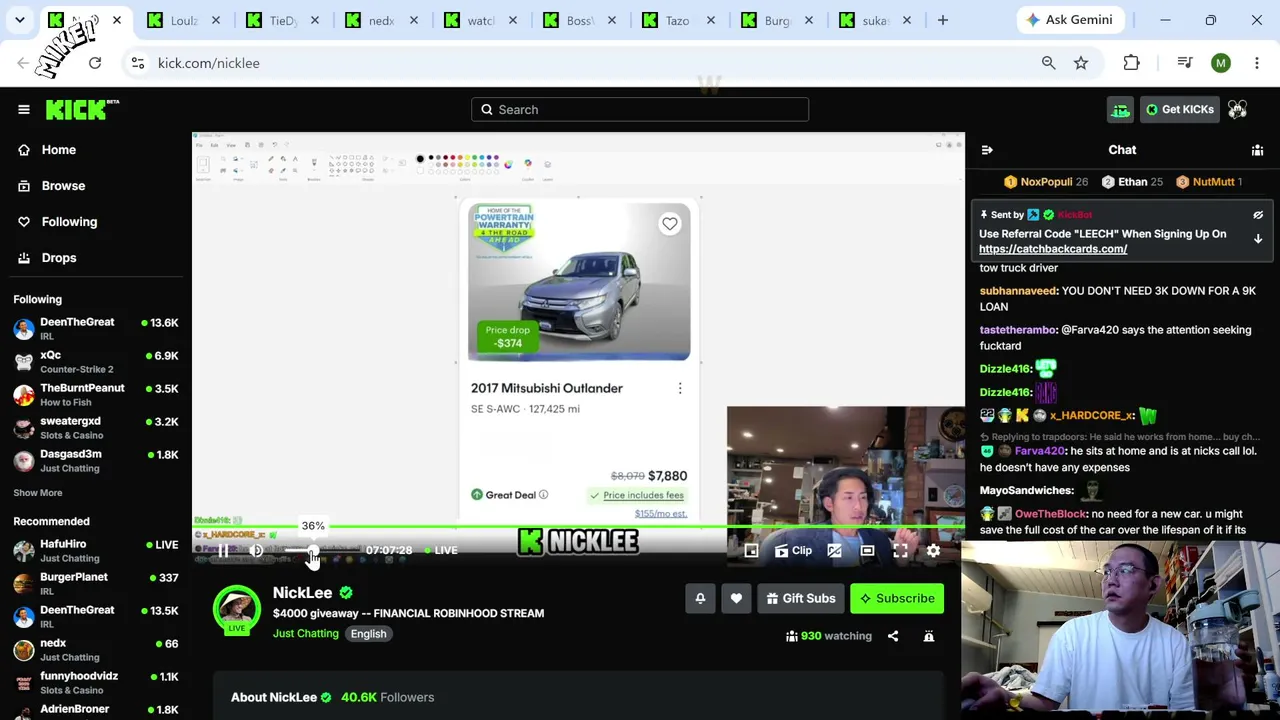Open xQc channel from Following list
Image resolution: width=1280 pixels, height=720 pixels.
(x=96, y=362)
